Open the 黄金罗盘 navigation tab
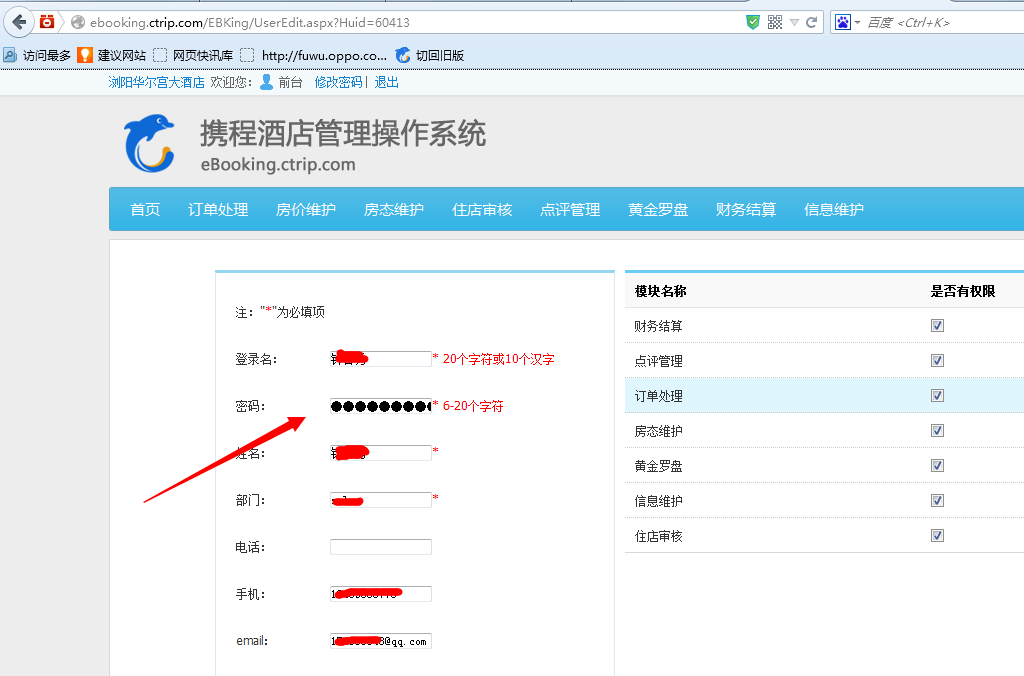 click(x=658, y=210)
